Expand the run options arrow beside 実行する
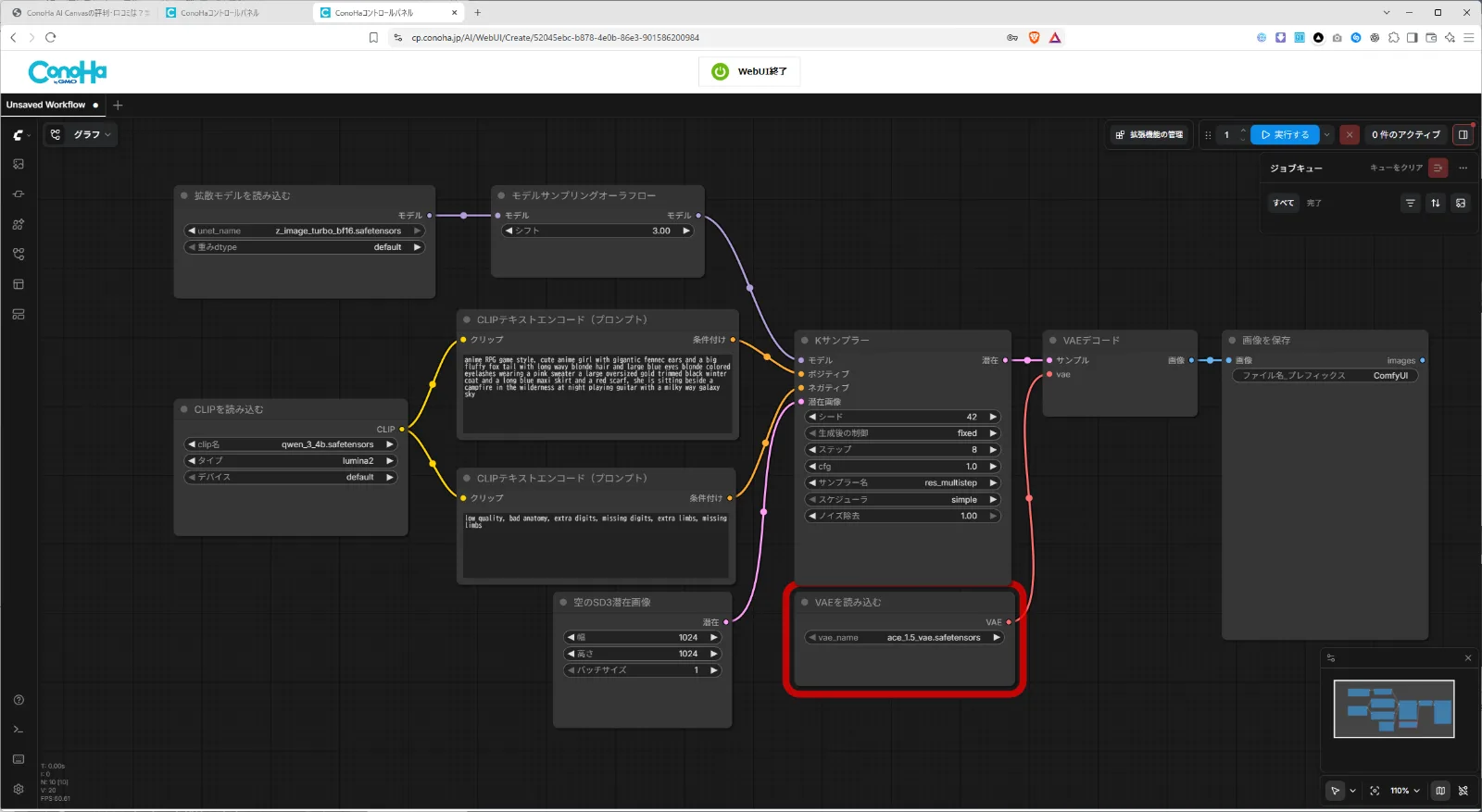Viewport: 1482px width, 812px height. coord(1327,134)
